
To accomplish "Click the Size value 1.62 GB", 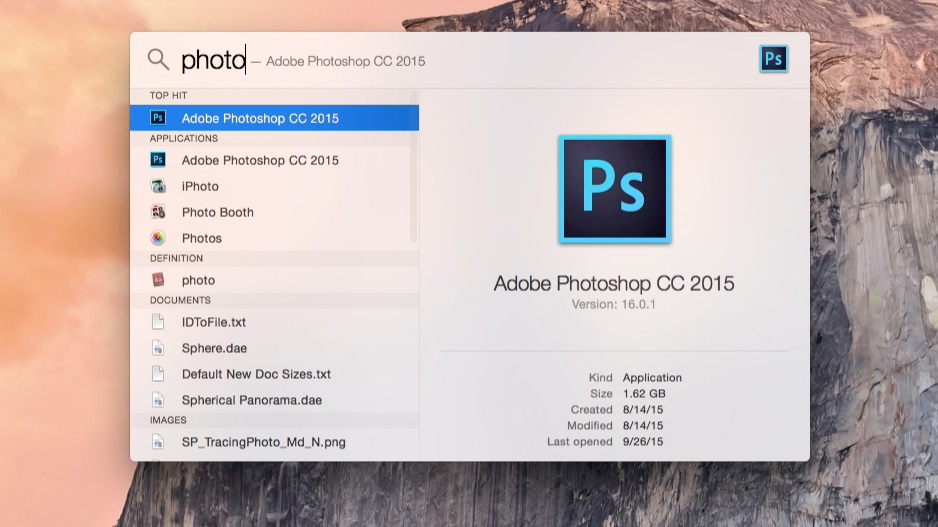I will (x=644, y=394).
